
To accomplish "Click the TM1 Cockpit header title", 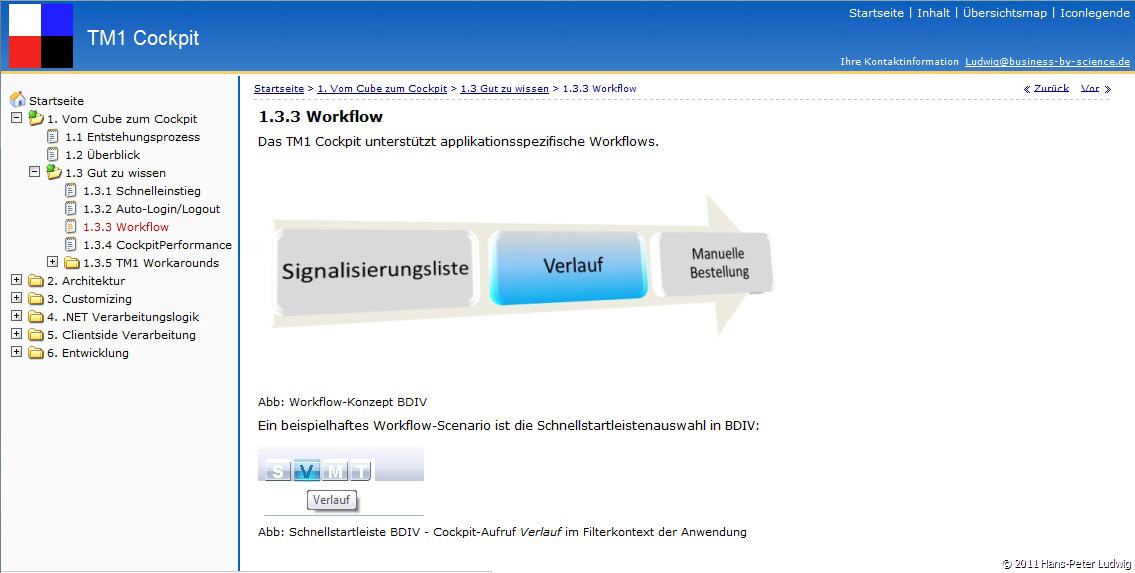I will [x=143, y=38].
